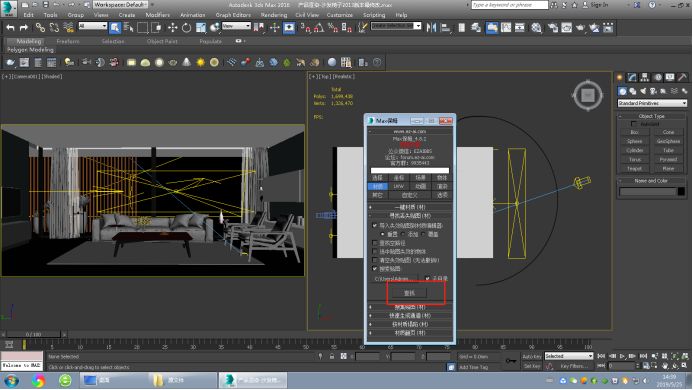This screenshot has width=693, height=390.
Task: Activate the Select and Rotate tool
Action: (x=187, y=27)
